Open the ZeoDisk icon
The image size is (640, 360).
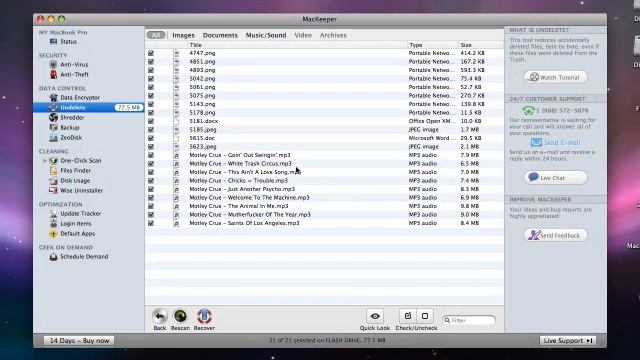[53, 138]
